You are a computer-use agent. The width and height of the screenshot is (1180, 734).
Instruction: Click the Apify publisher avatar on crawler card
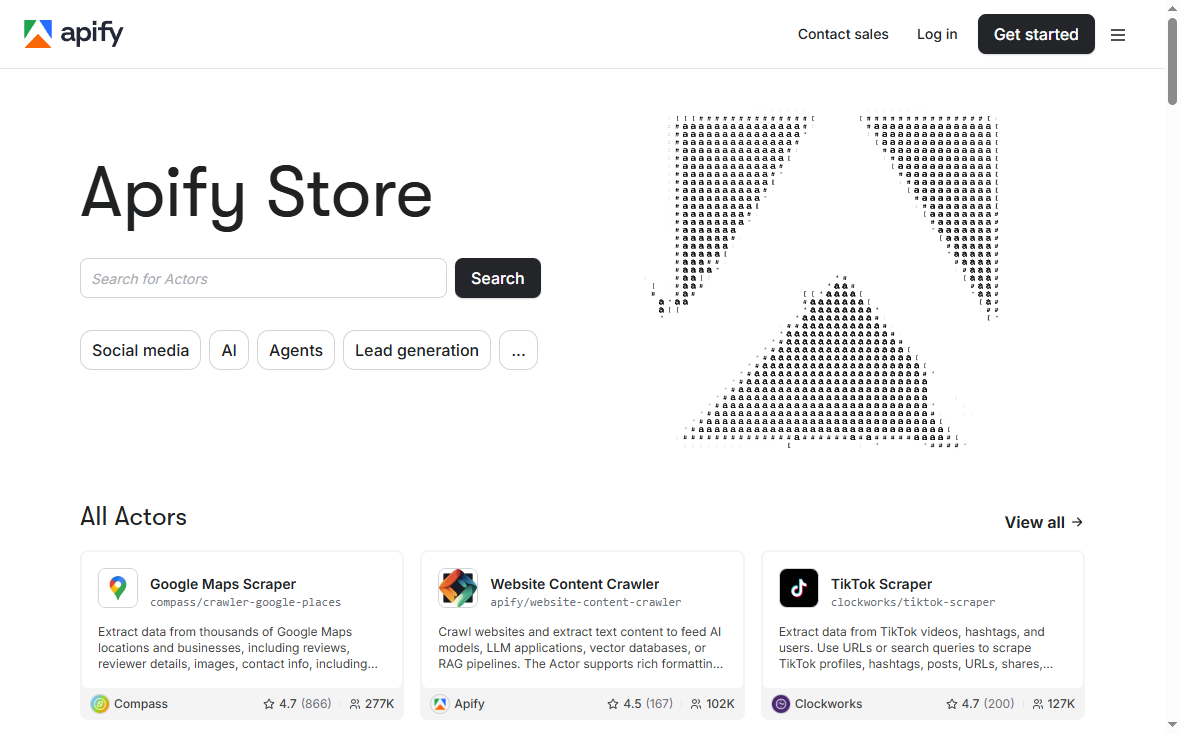pos(440,704)
